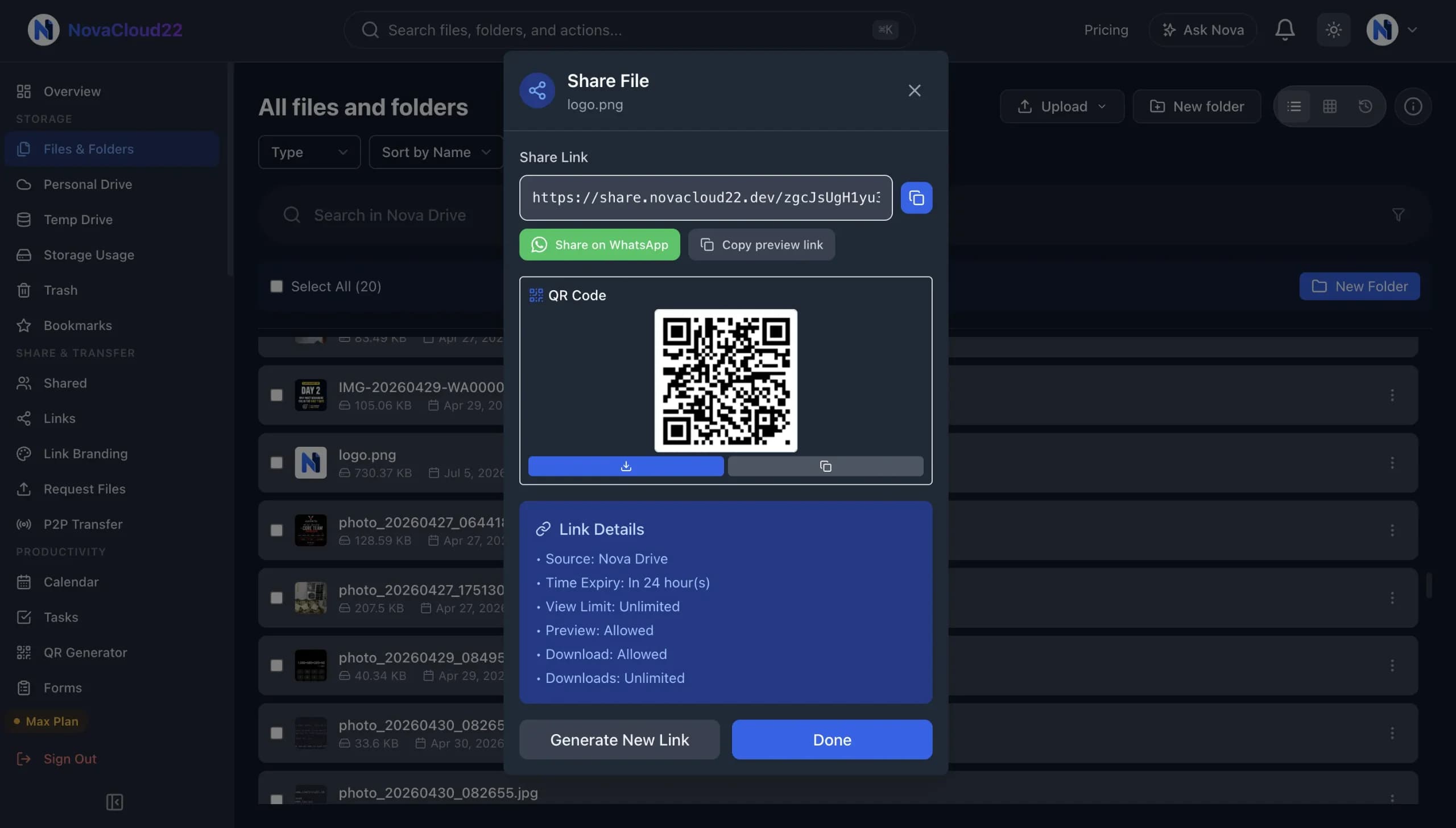Click the logo.png file thumbnail
Viewport: 1456px width, 828px height.
311,463
